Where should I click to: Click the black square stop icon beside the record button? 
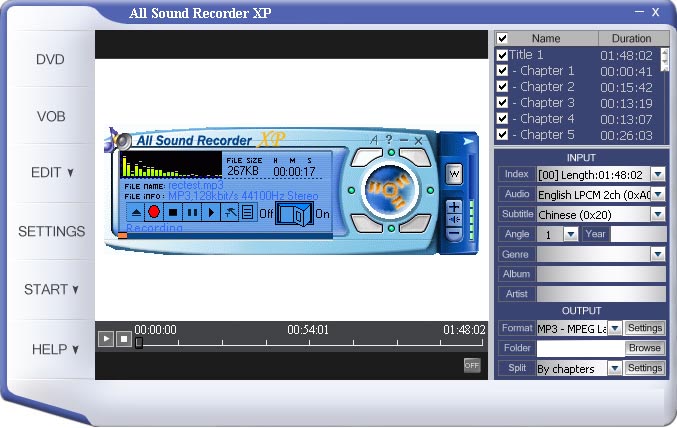pyautogui.click(x=173, y=212)
